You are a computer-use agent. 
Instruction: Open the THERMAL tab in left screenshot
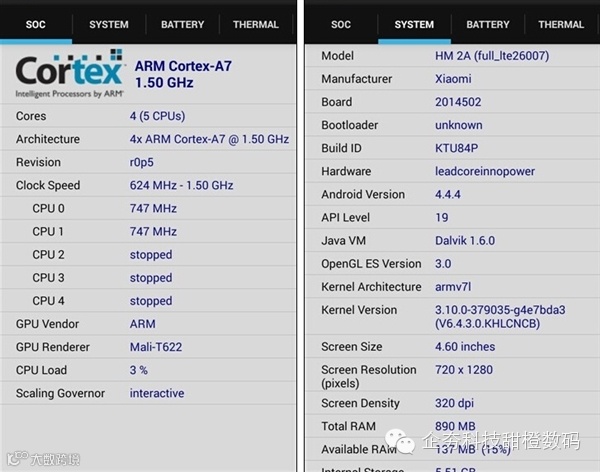[x=256, y=24]
